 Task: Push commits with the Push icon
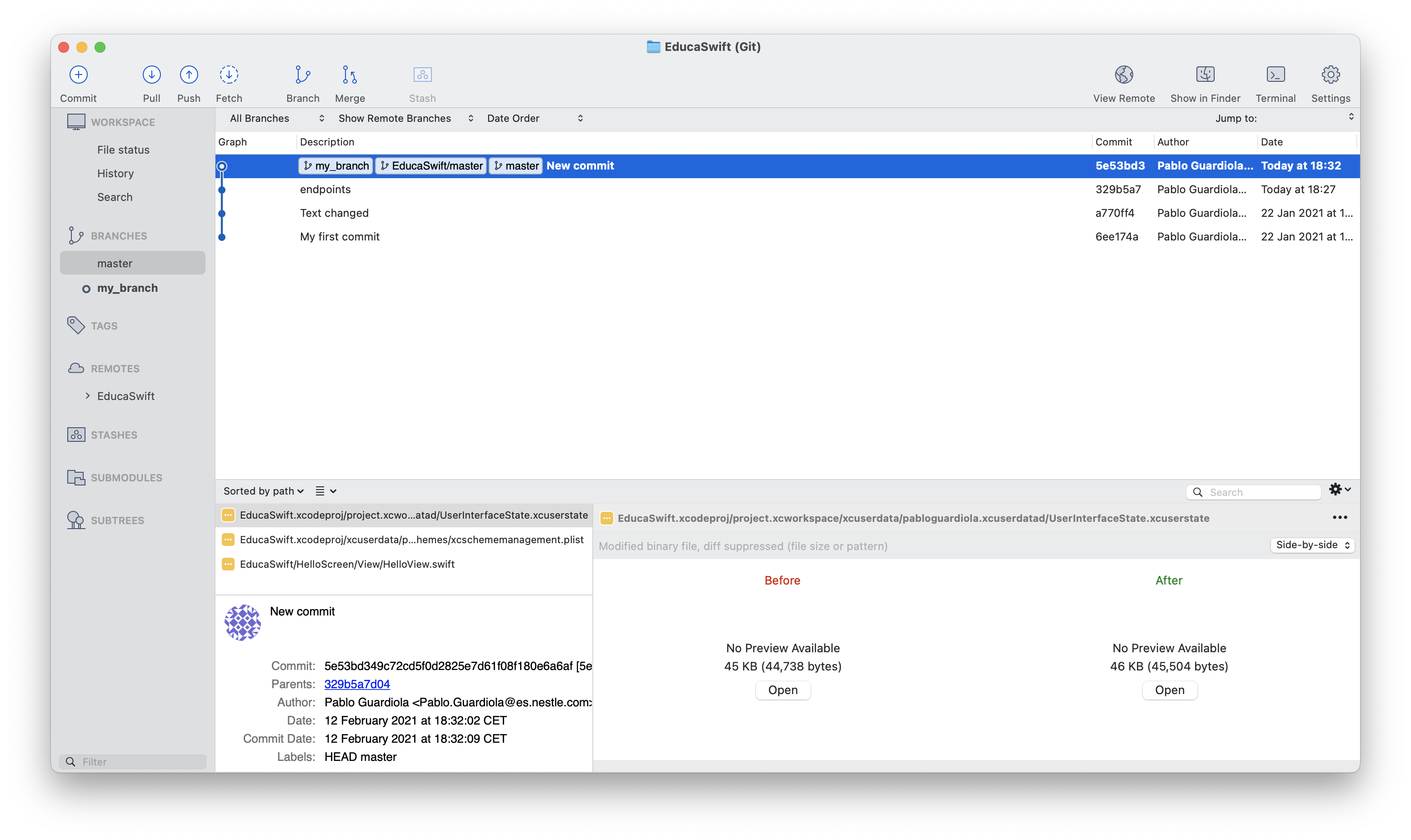pyautogui.click(x=189, y=75)
